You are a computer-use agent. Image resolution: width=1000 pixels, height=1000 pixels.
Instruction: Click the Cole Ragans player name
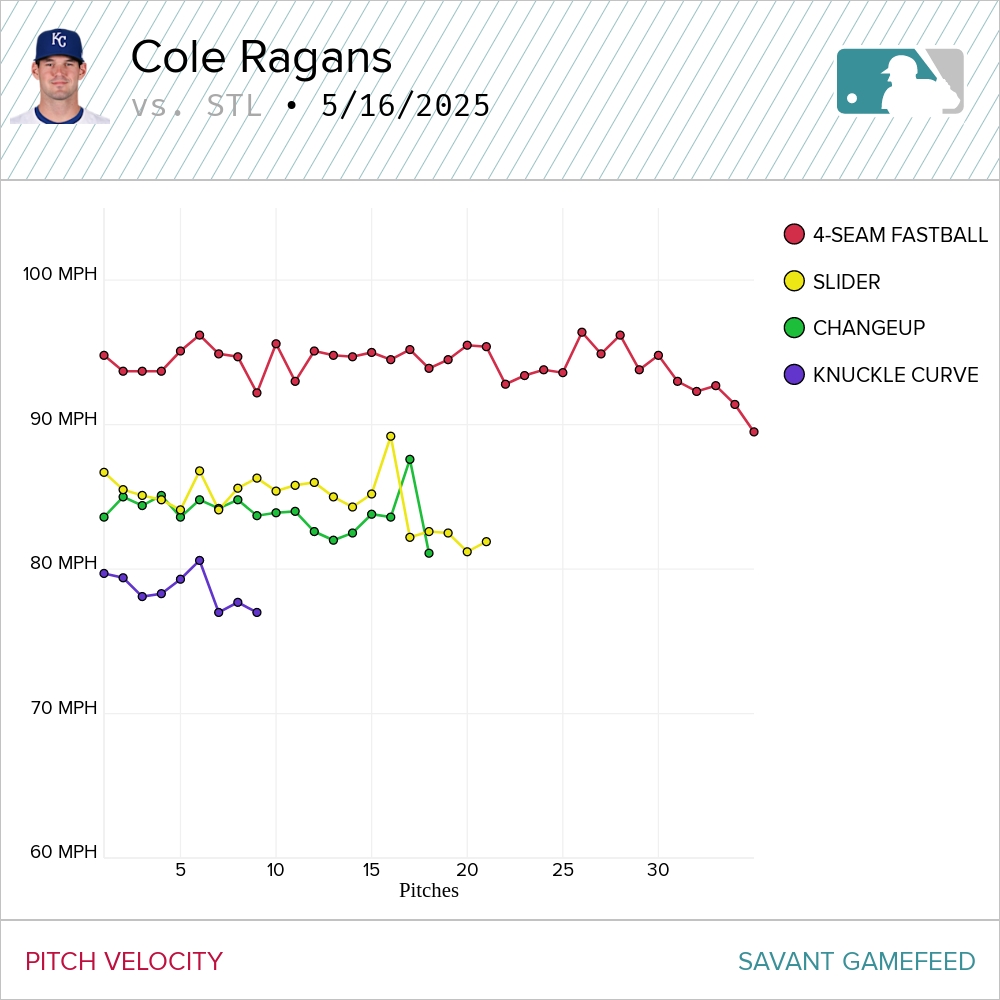(x=261, y=57)
